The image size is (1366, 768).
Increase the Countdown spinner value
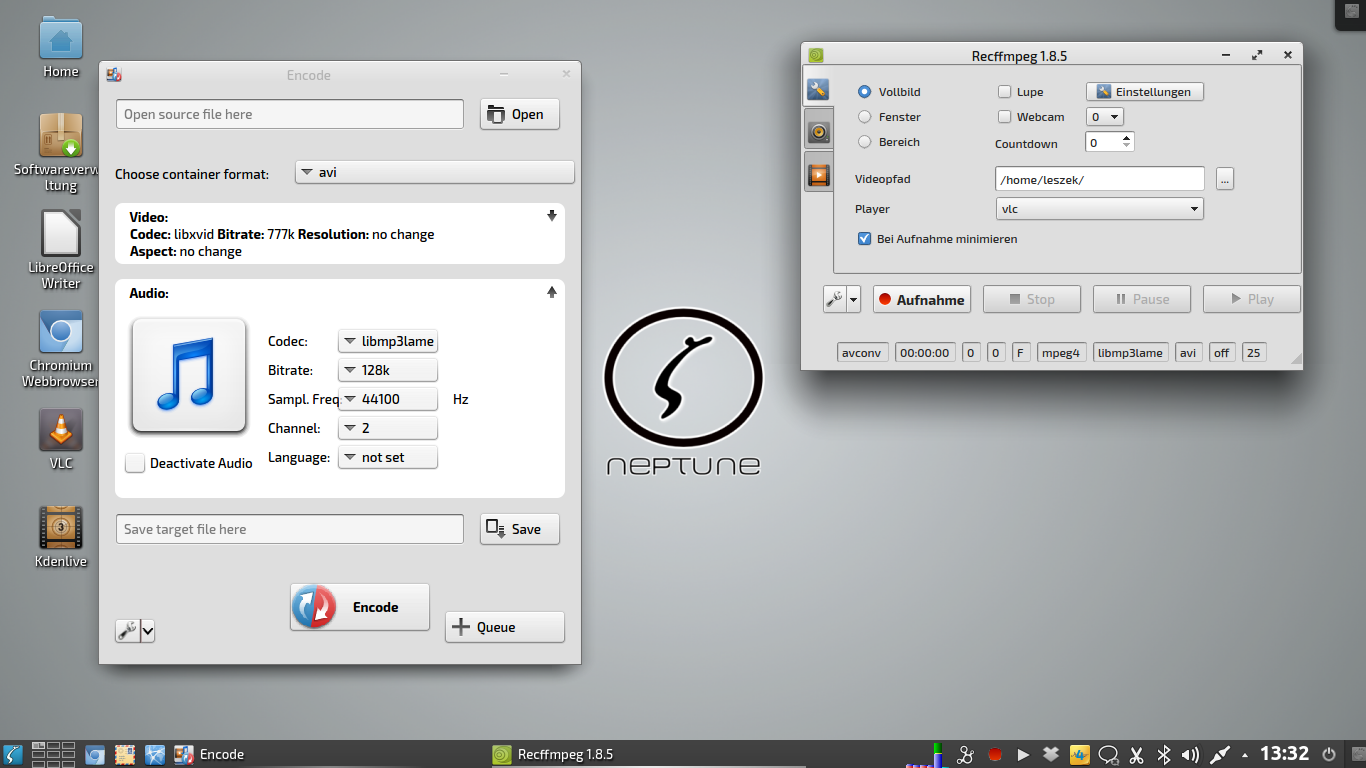(1127, 138)
